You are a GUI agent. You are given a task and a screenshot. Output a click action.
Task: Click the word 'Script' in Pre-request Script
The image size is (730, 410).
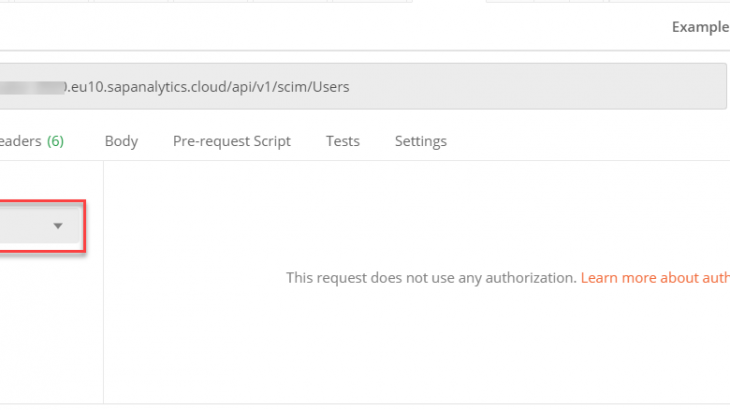(269, 141)
